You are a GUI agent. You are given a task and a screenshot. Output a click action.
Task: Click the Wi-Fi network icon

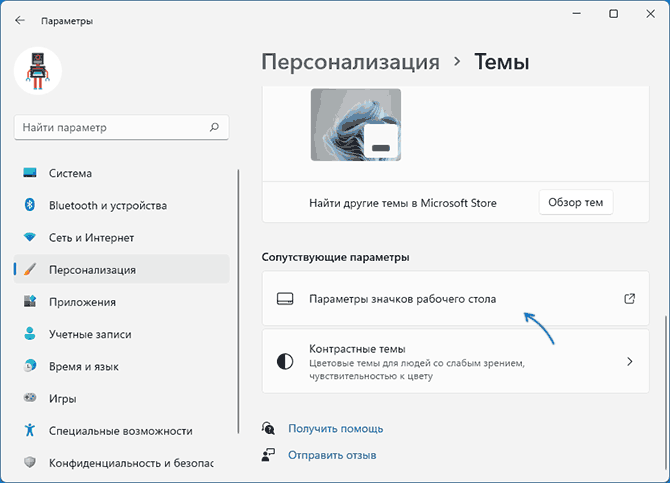[x=30, y=237]
